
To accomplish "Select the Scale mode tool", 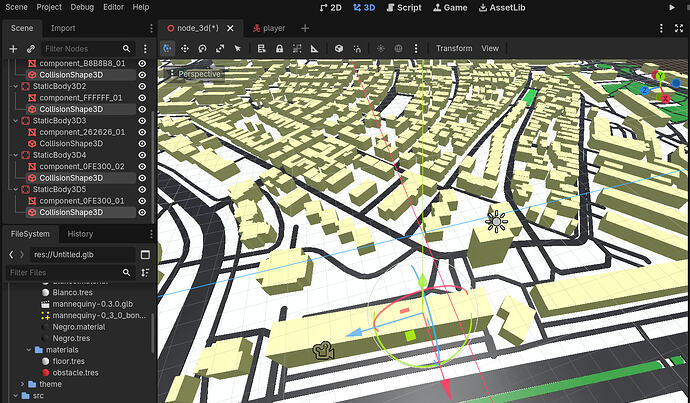I will 220,48.
